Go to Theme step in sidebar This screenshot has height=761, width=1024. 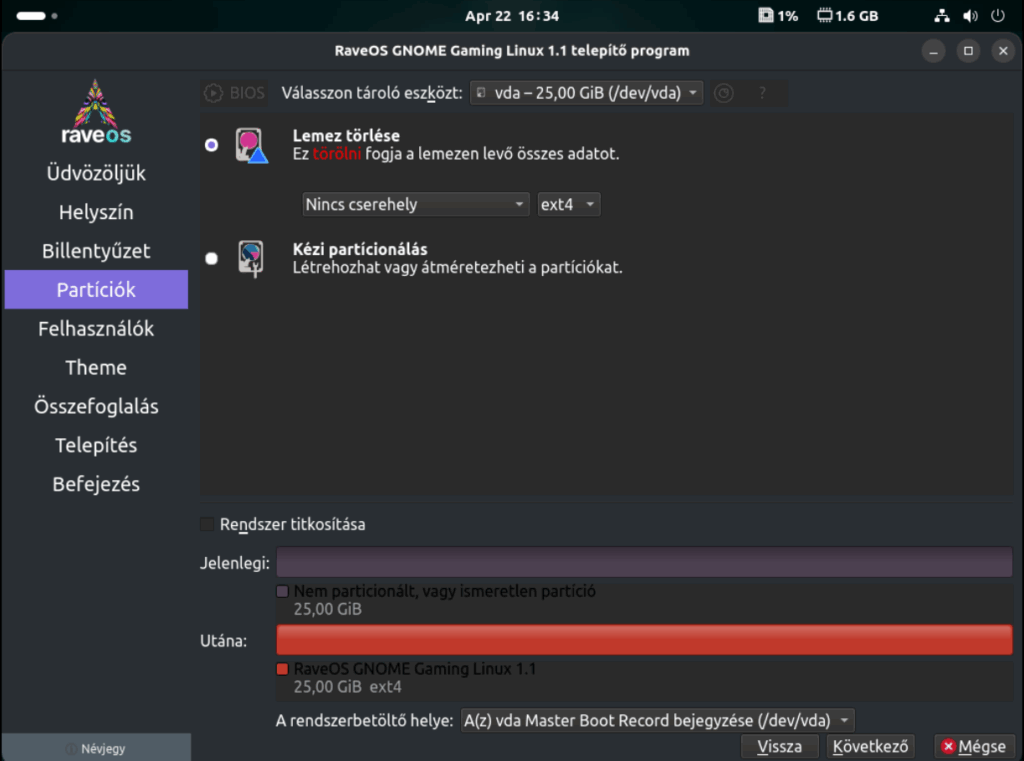[x=96, y=367]
